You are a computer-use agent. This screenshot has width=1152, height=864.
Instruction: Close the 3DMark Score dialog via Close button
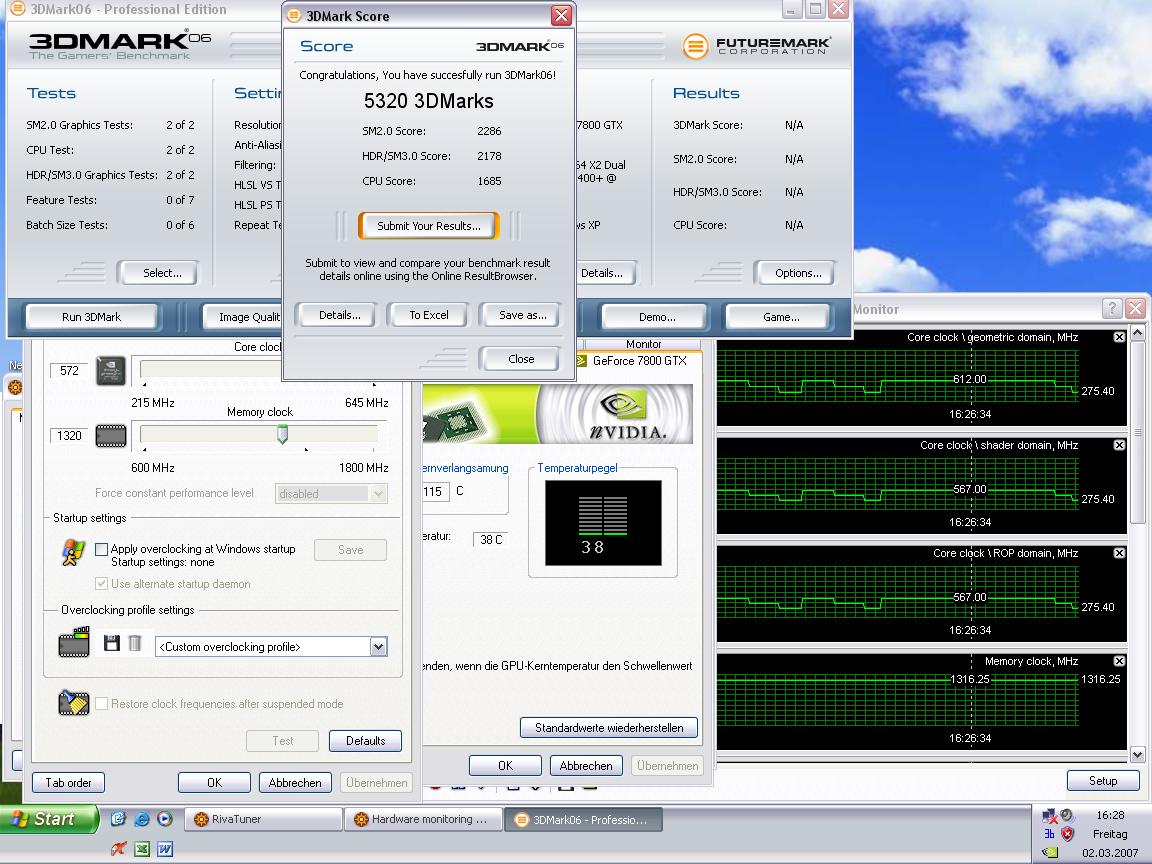(x=521, y=359)
